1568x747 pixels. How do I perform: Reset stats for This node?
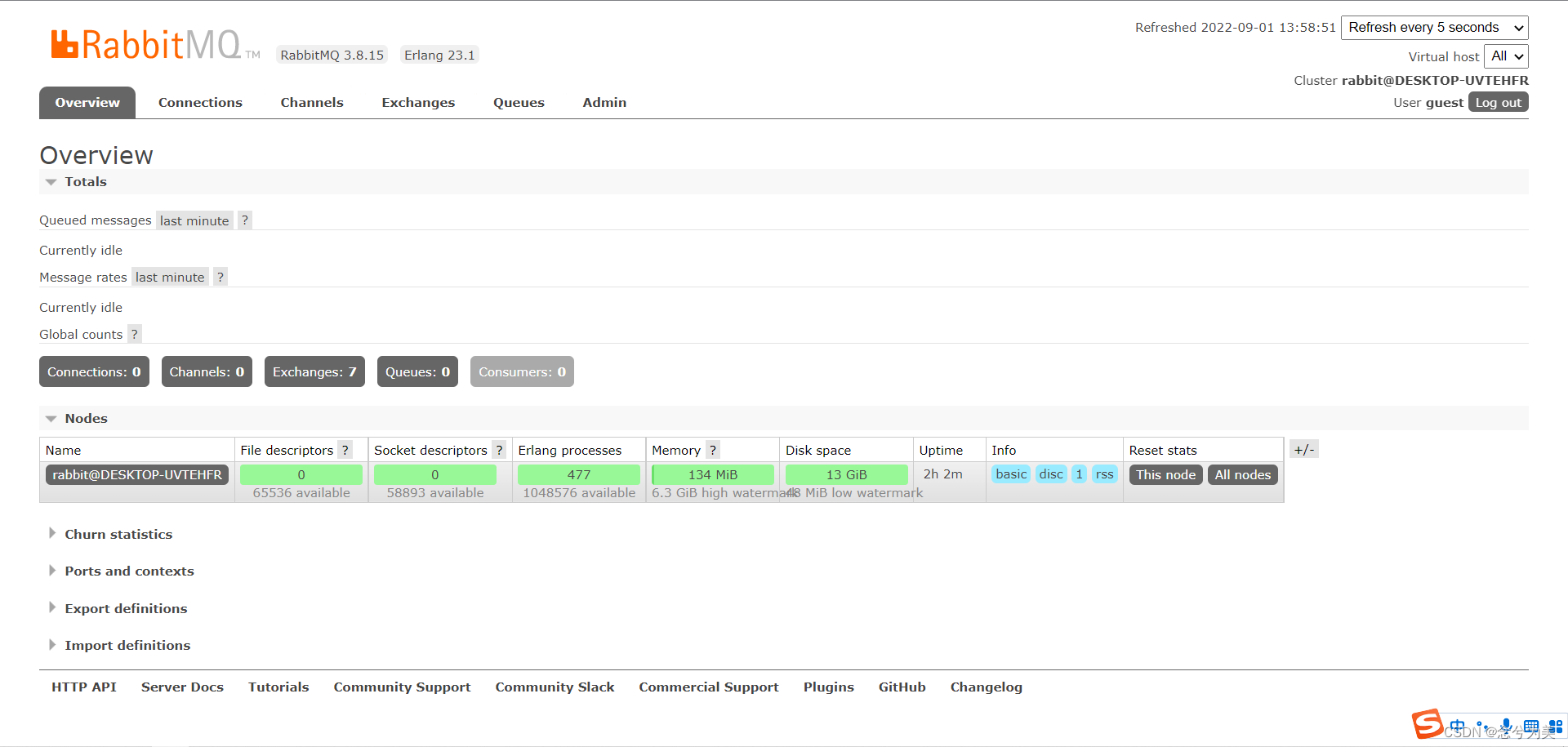[1165, 474]
